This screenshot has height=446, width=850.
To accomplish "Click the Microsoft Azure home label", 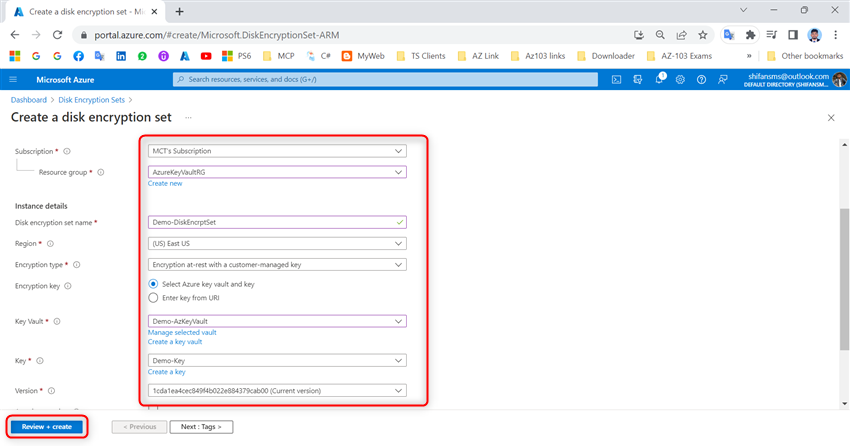I will tap(65, 80).
